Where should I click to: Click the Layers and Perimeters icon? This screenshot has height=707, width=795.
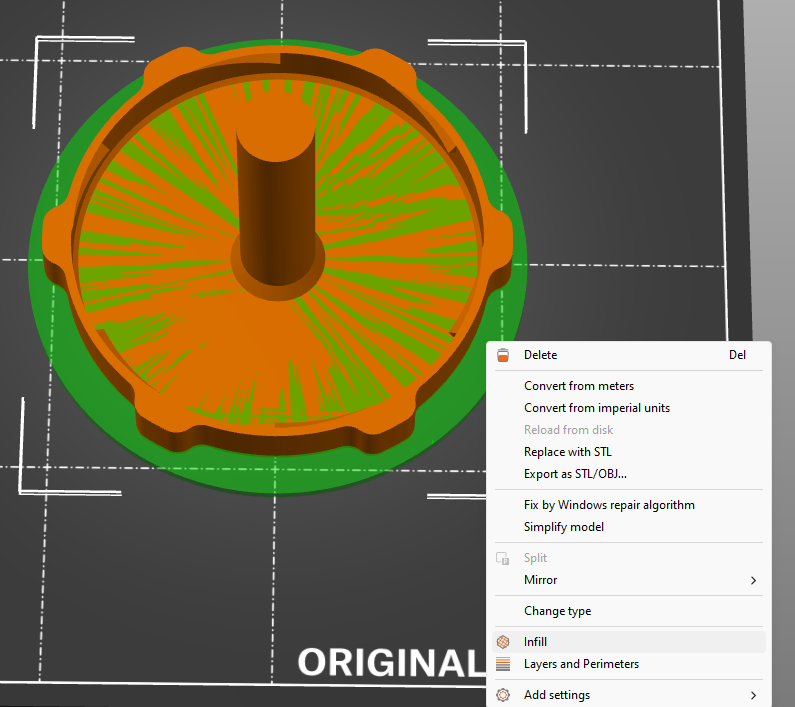coord(503,664)
